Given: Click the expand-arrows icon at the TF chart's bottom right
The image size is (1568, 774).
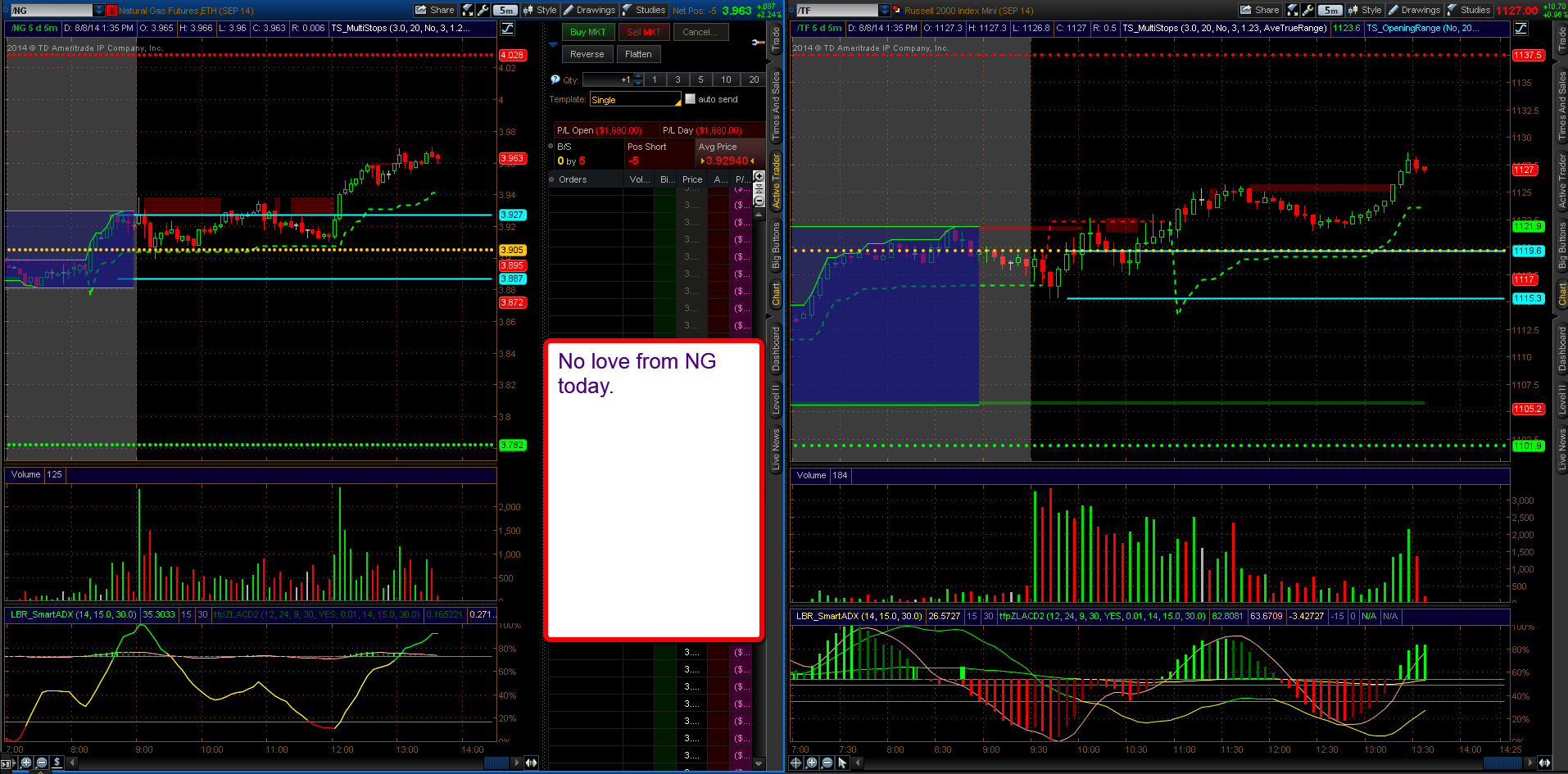Looking at the screenshot, I should coord(1544,763).
